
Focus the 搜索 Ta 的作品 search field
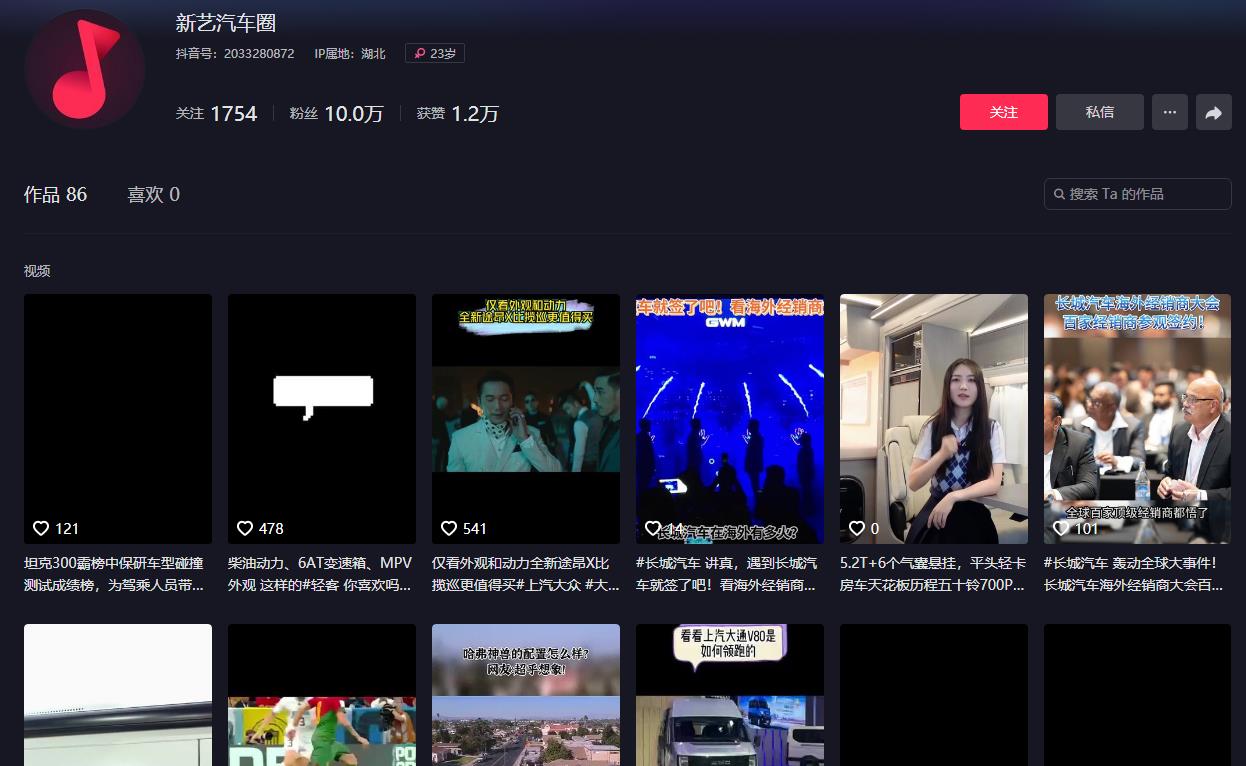[x=1138, y=194]
